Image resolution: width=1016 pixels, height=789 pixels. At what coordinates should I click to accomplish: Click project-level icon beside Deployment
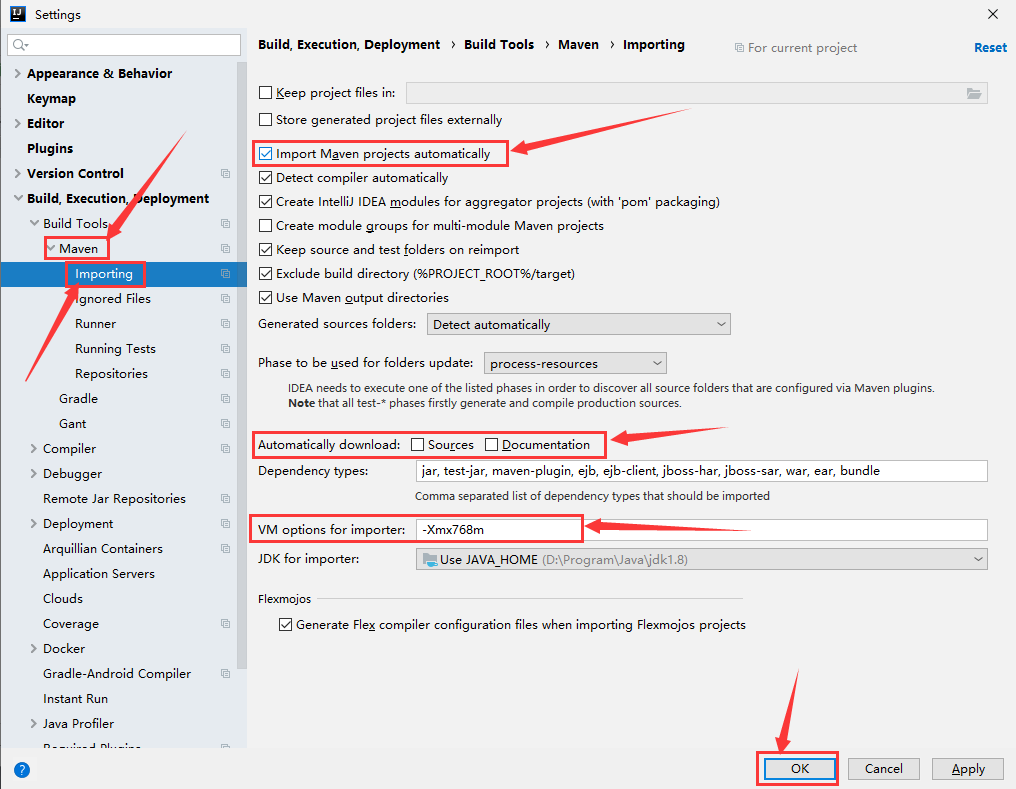coord(225,523)
